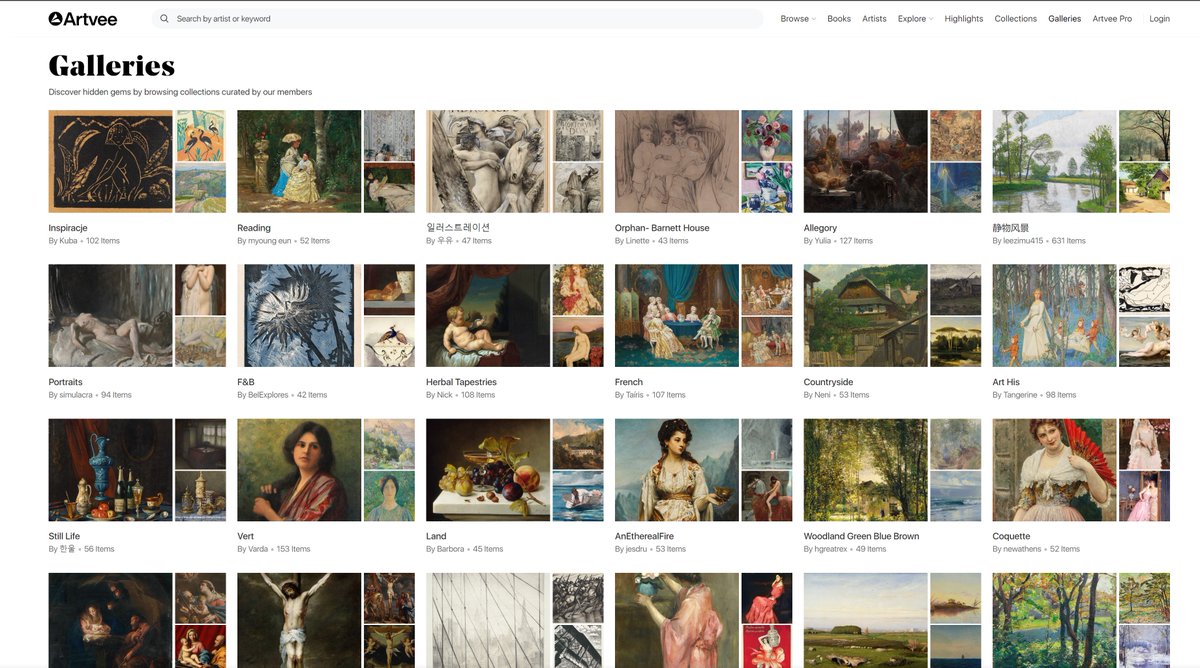This screenshot has width=1200, height=668.
Task: Open the Land gallery title
Action: tap(436, 536)
